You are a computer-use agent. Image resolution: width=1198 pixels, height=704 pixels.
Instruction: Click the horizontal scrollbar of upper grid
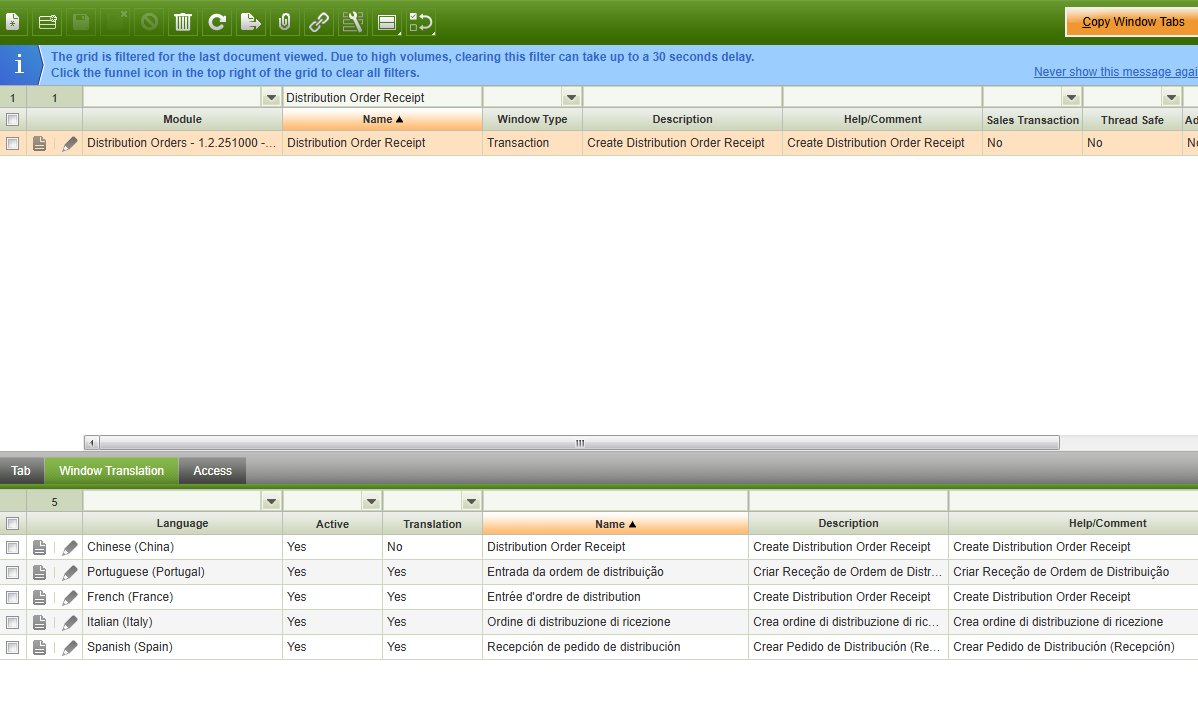578,442
